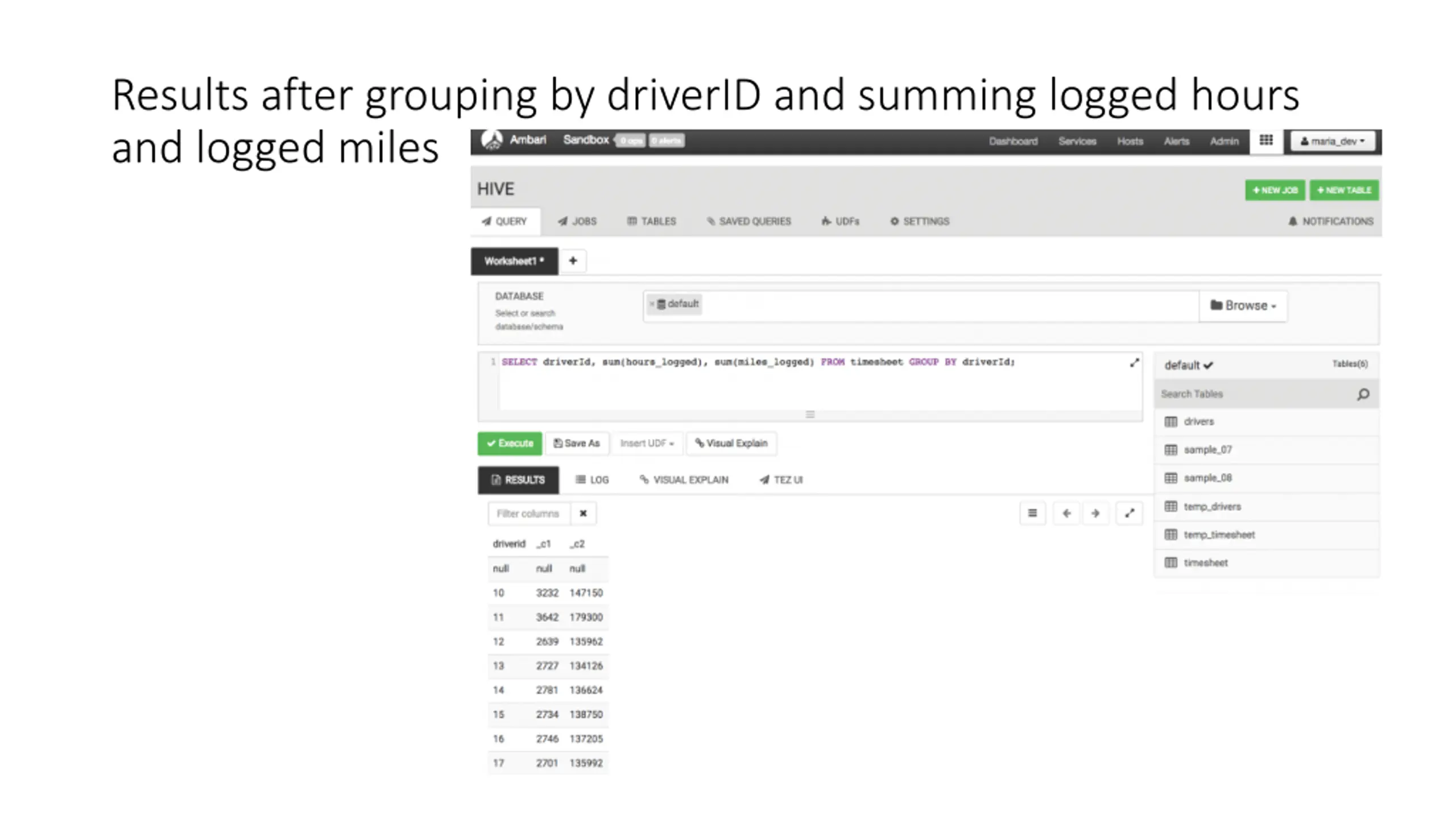Image resolution: width=1456 pixels, height=819 pixels.
Task: Select the VISUAL EXPLAIN results tab
Action: pyautogui.click(x=684, y=480)
